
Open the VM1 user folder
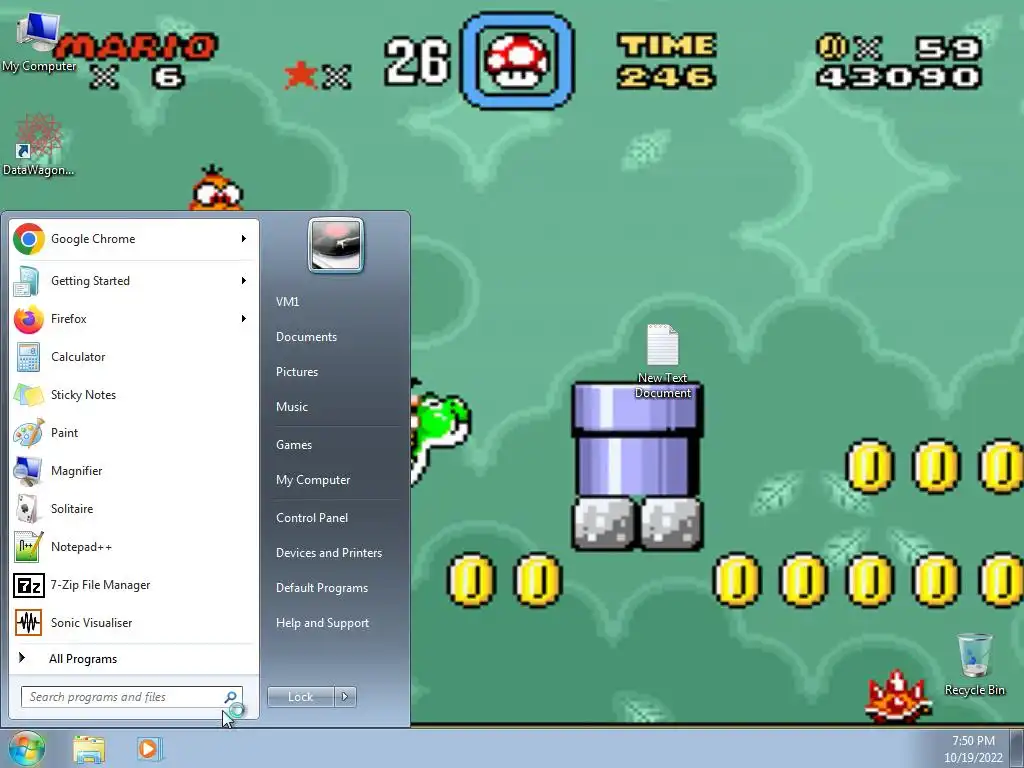288,302
